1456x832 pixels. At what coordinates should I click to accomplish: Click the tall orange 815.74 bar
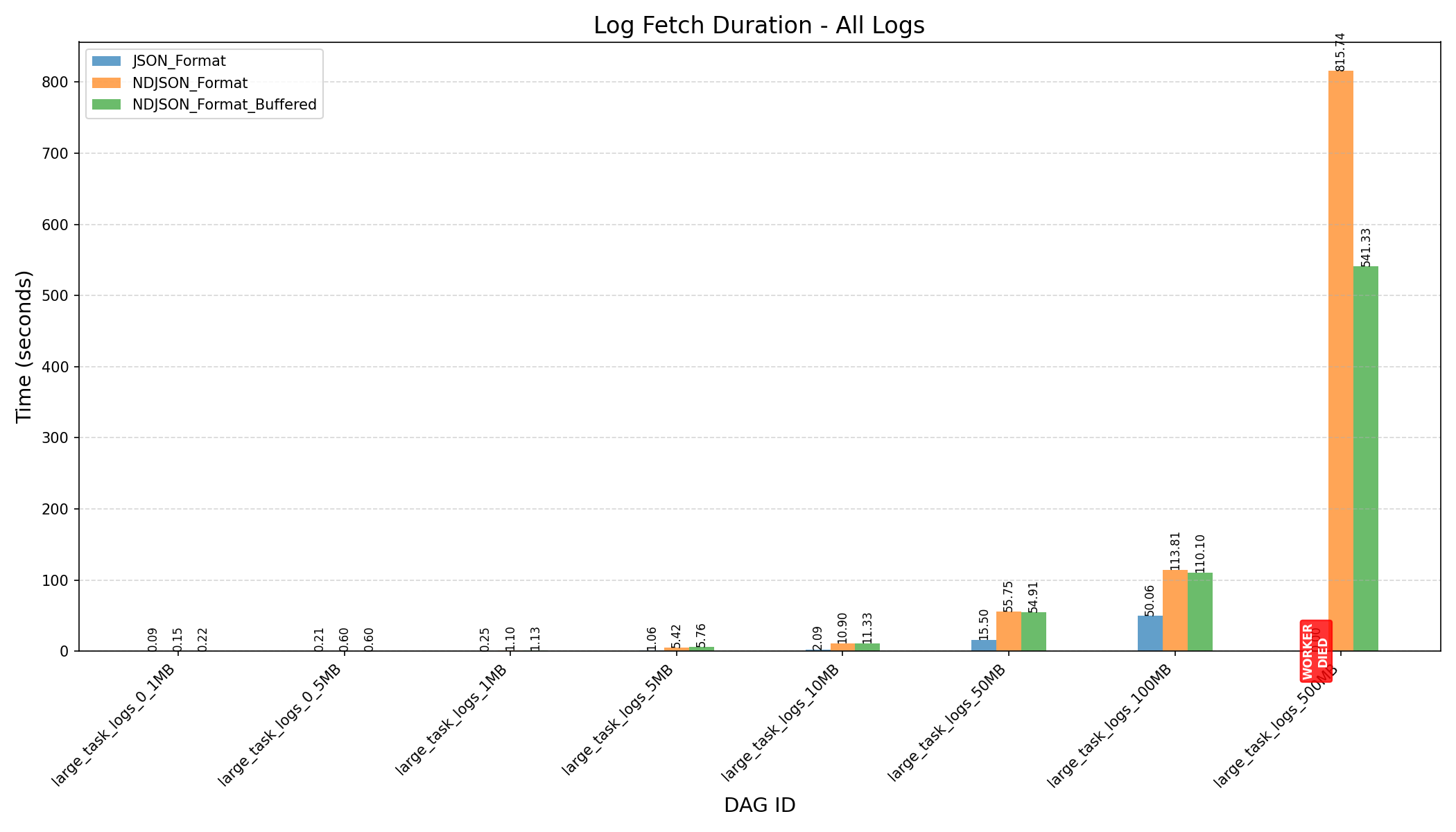(x=1340, y=361)
